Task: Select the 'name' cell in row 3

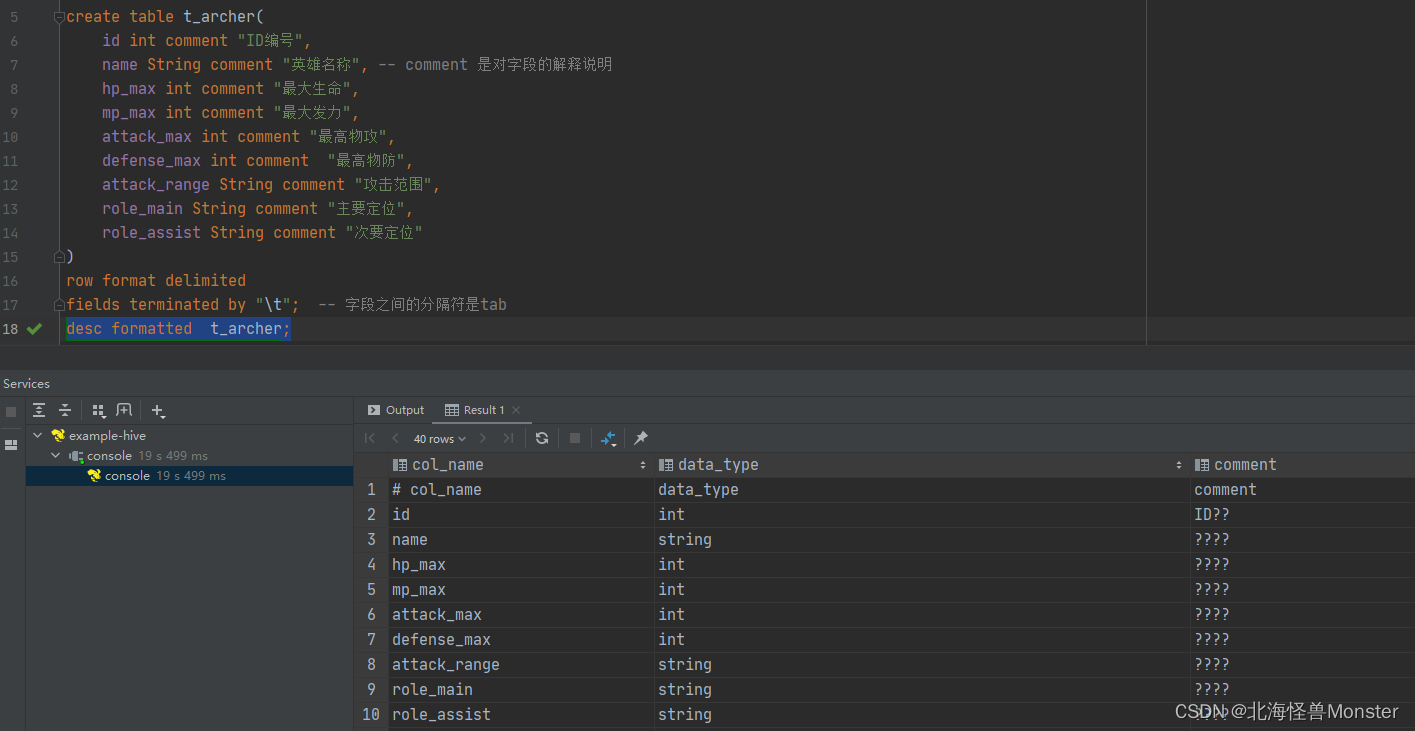Action: [521, 540]
